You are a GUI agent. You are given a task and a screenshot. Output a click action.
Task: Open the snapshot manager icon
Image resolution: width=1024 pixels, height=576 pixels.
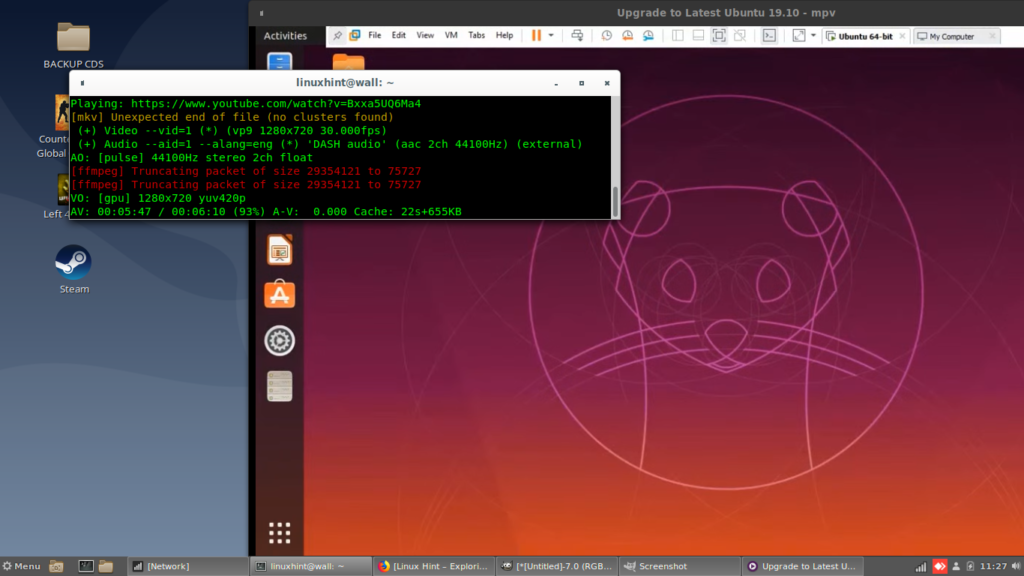[x=648, y=35]
